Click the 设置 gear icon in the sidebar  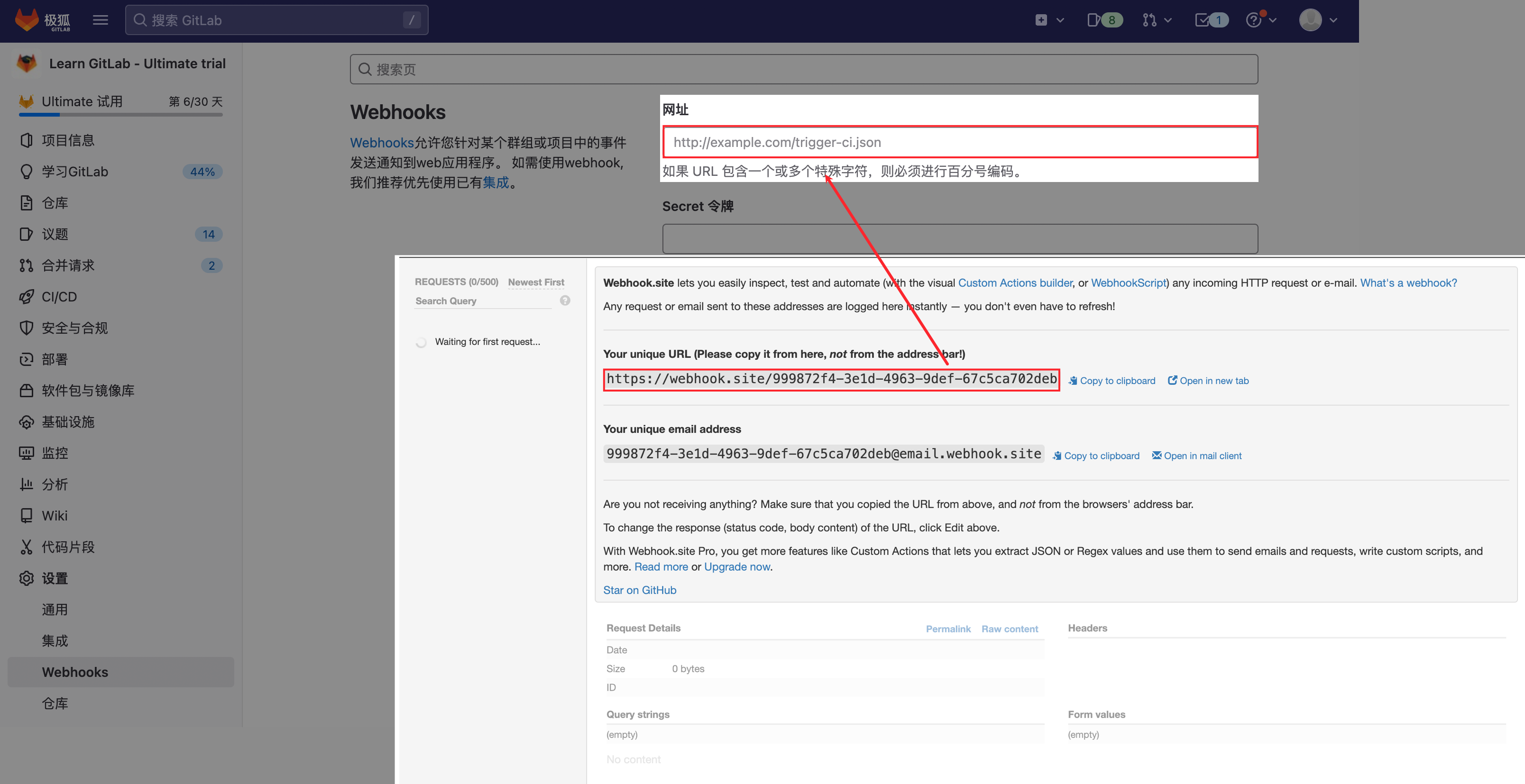click(x=26, y=578)
